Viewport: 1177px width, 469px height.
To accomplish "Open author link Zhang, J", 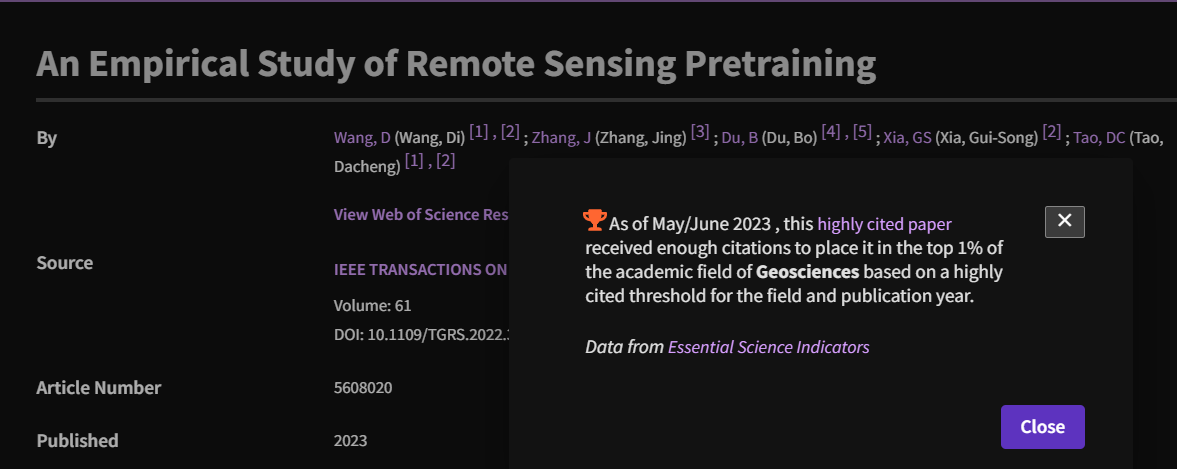I will (x=561, y=138).
